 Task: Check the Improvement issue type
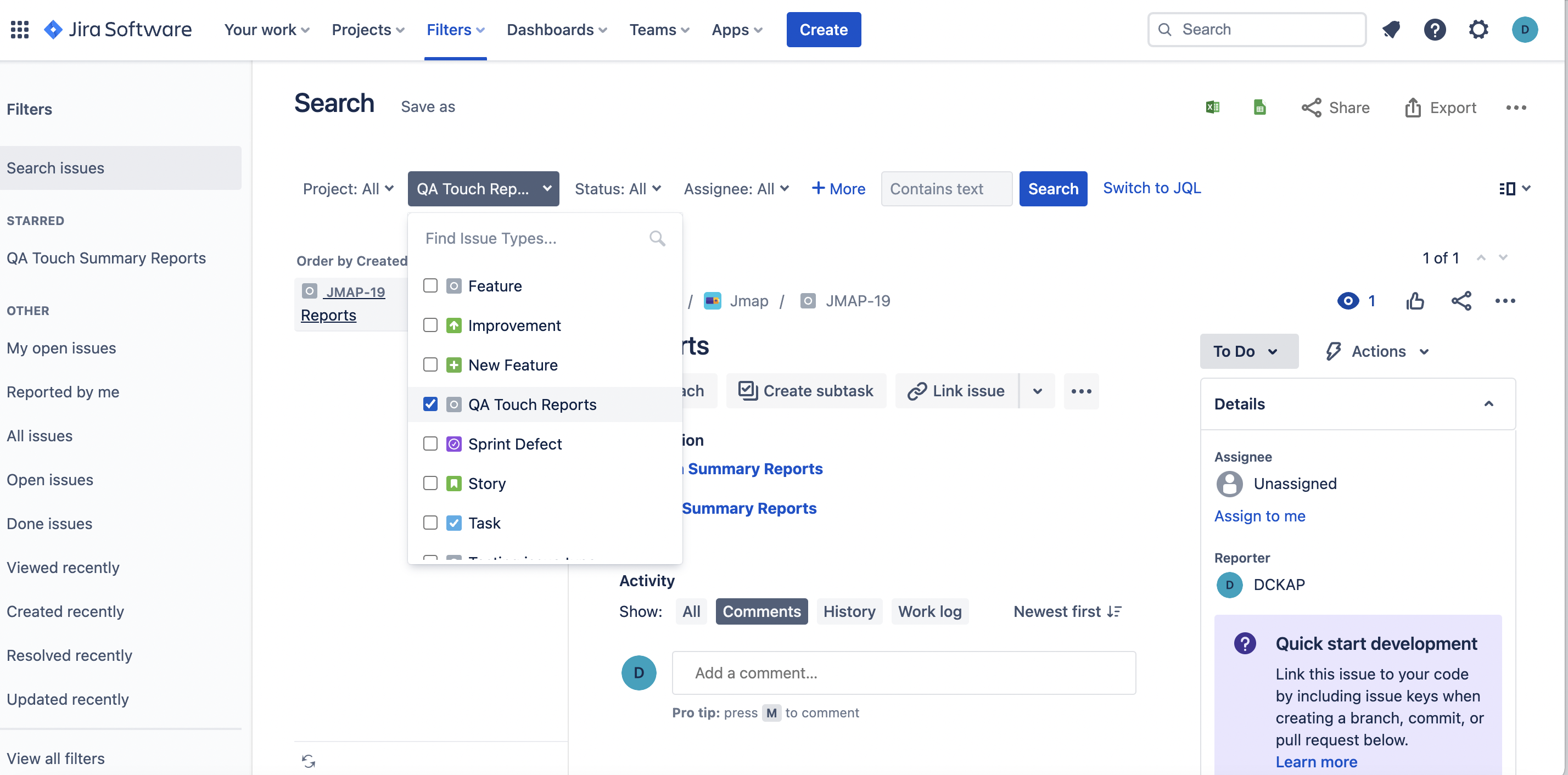tap(430, 325)
